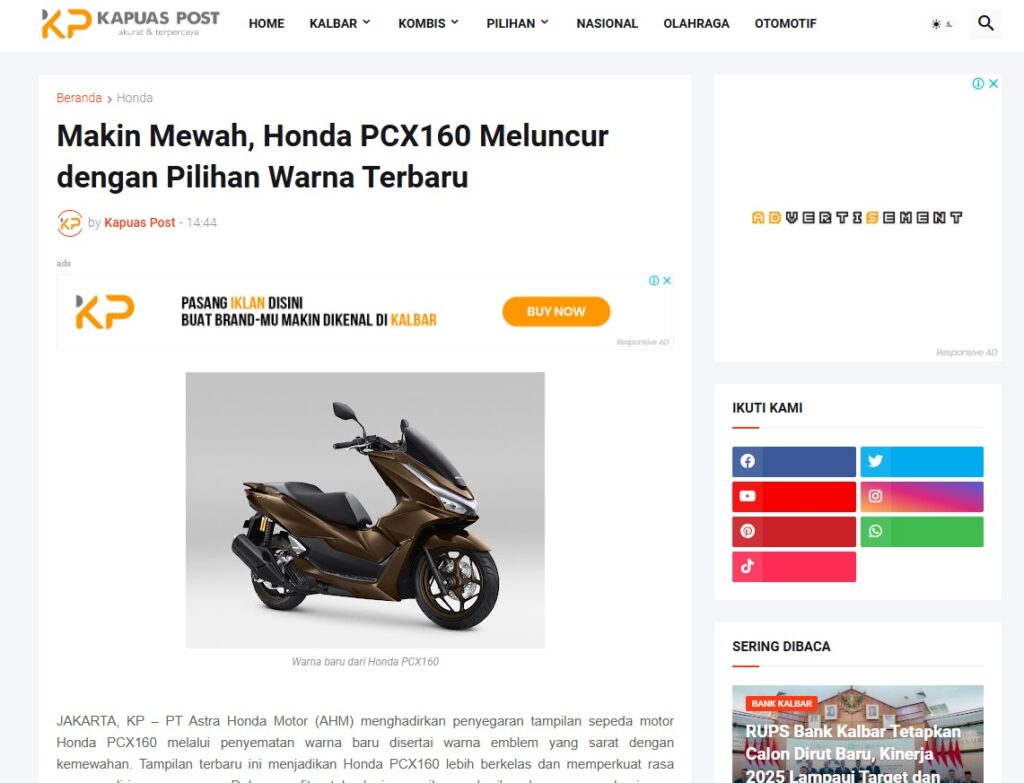Close the banner ad above article
1024x783 pixels.
(x=667, y=280)
